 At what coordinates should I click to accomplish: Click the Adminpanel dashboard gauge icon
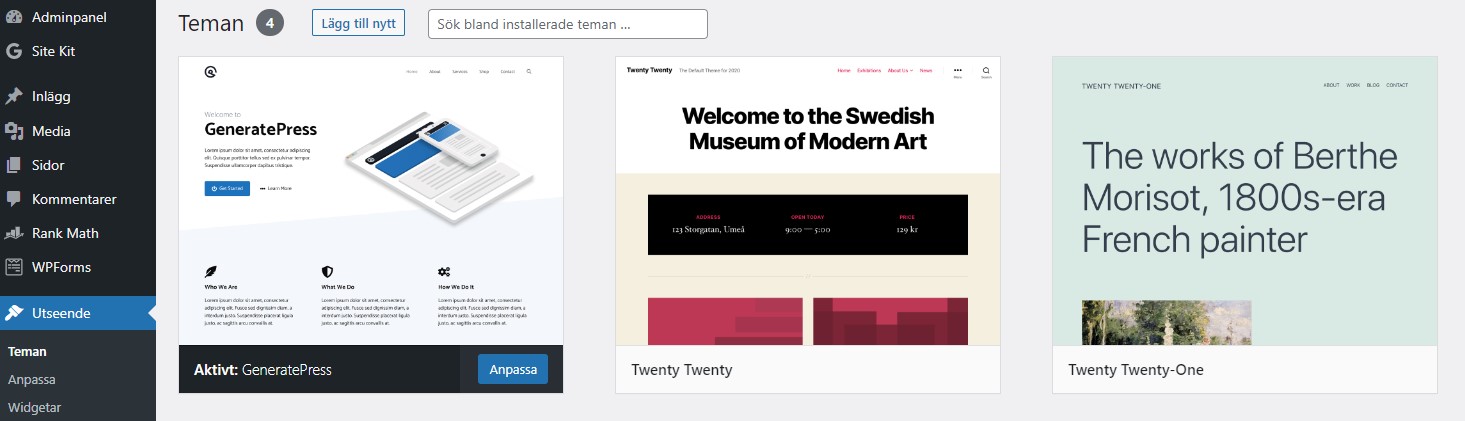click(14, 17)
